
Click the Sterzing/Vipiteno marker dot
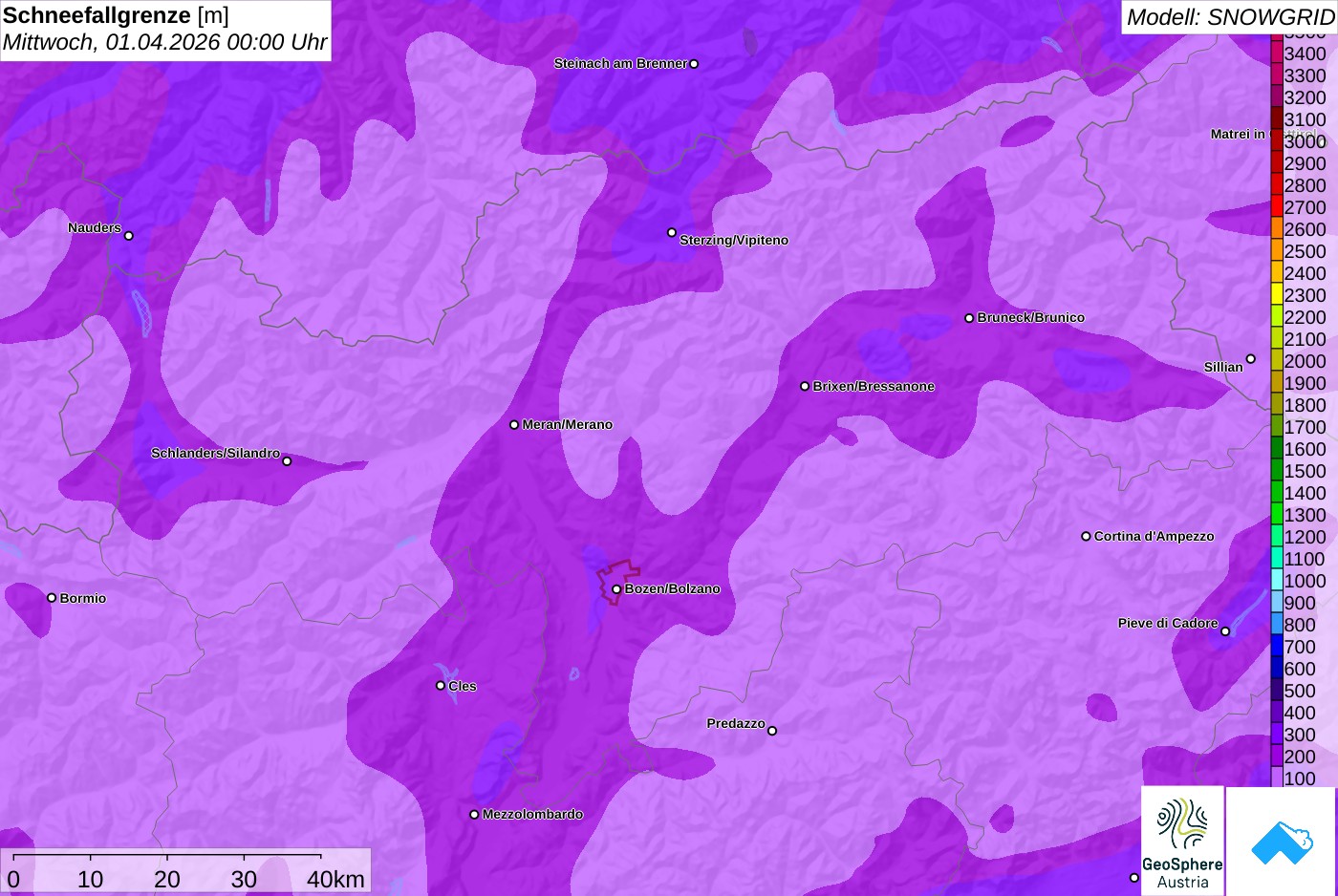point(672,232)
